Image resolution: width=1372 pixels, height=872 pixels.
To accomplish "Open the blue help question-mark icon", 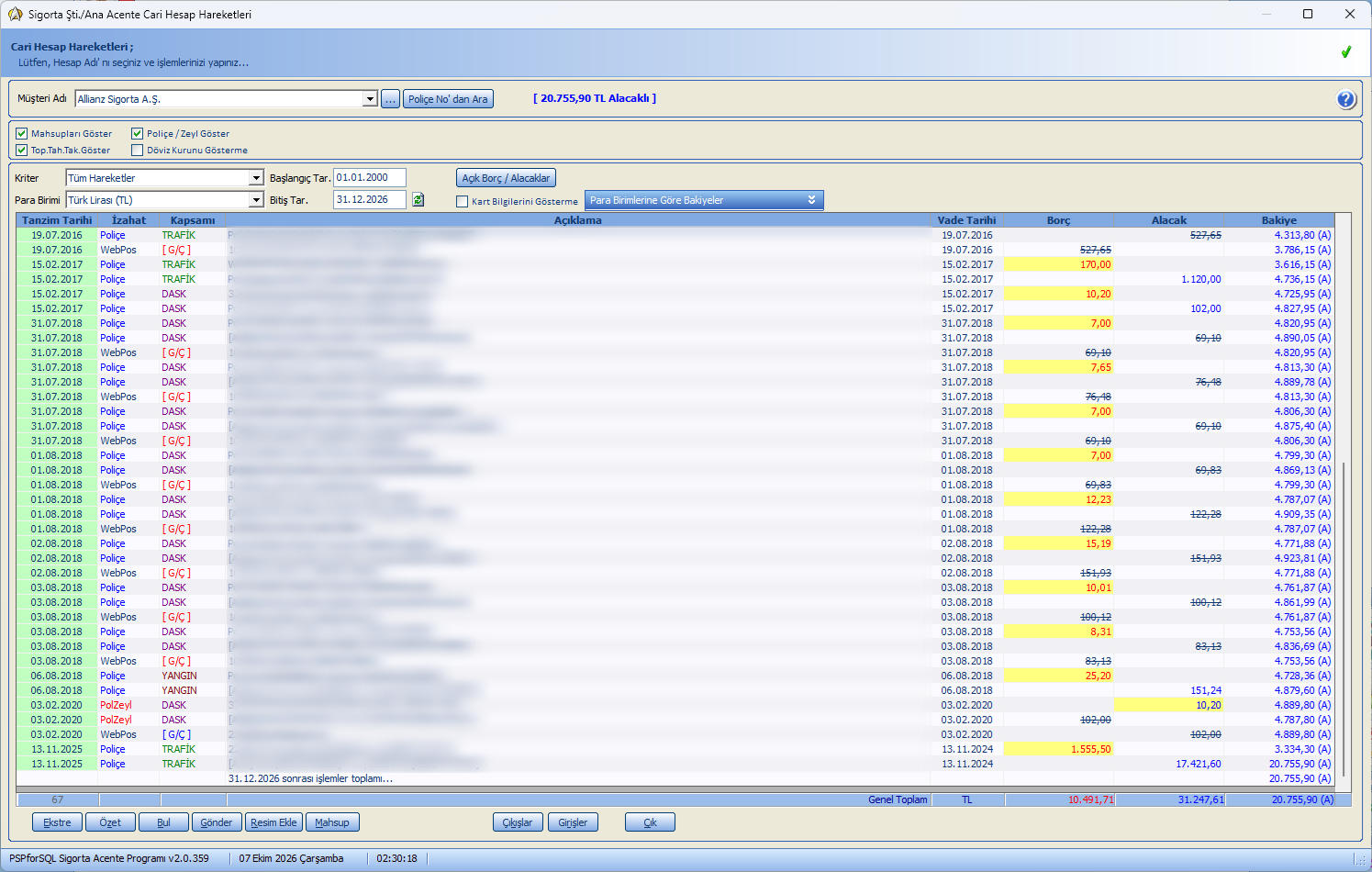I will click(1345, 99).
